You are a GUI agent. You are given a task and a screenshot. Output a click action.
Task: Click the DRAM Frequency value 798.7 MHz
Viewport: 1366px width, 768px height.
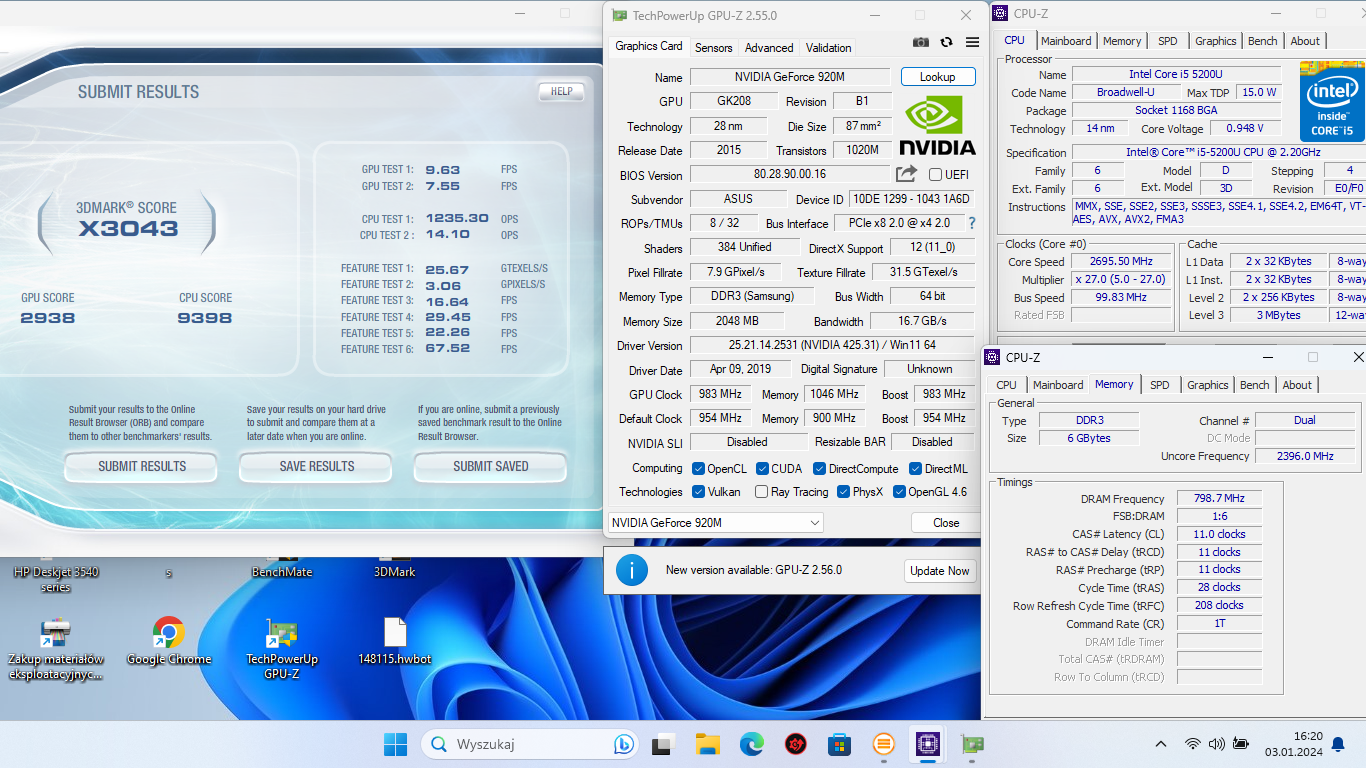(x=1219, y=498)
